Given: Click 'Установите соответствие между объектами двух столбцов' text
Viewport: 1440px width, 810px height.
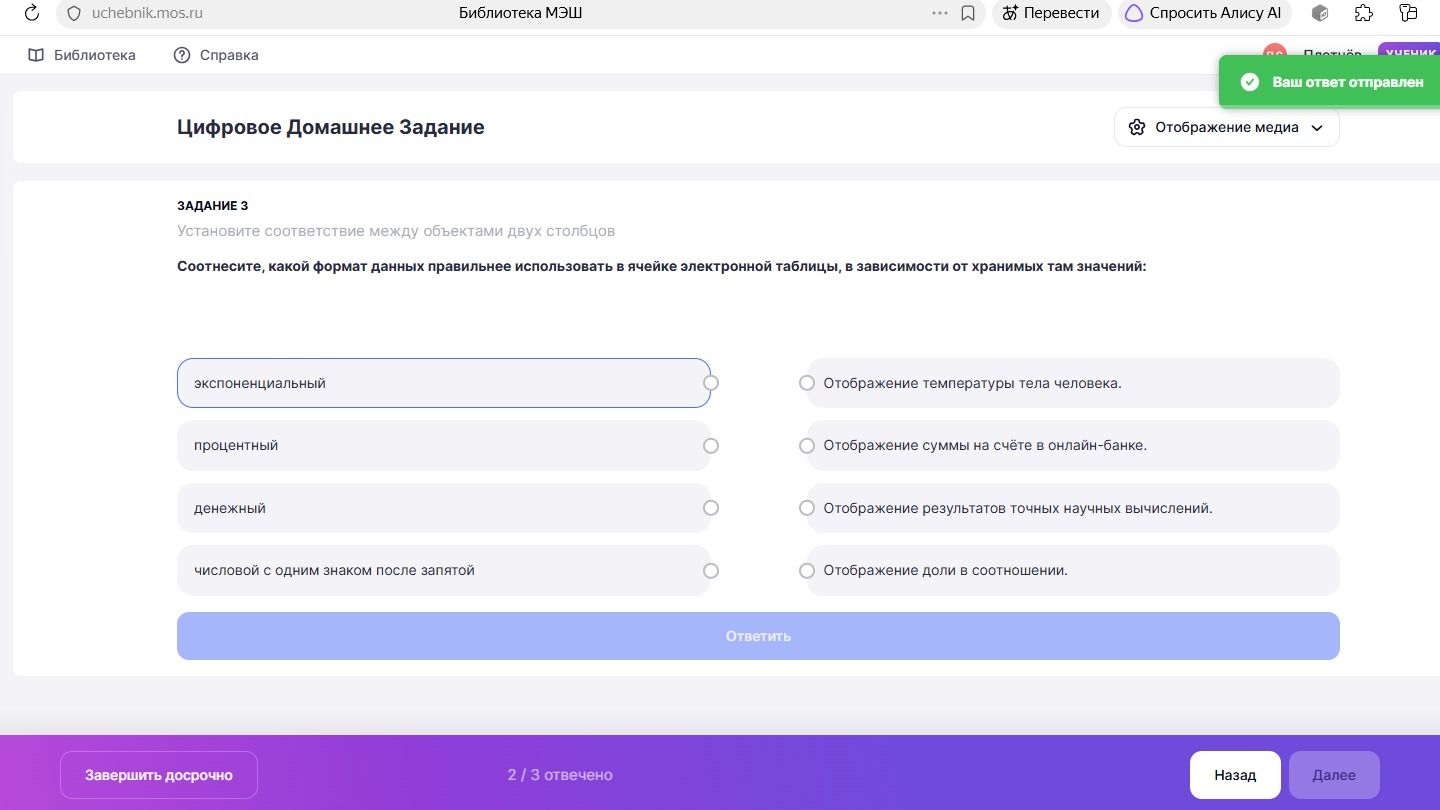Looking at the screenshot, I should pos(396,231).
